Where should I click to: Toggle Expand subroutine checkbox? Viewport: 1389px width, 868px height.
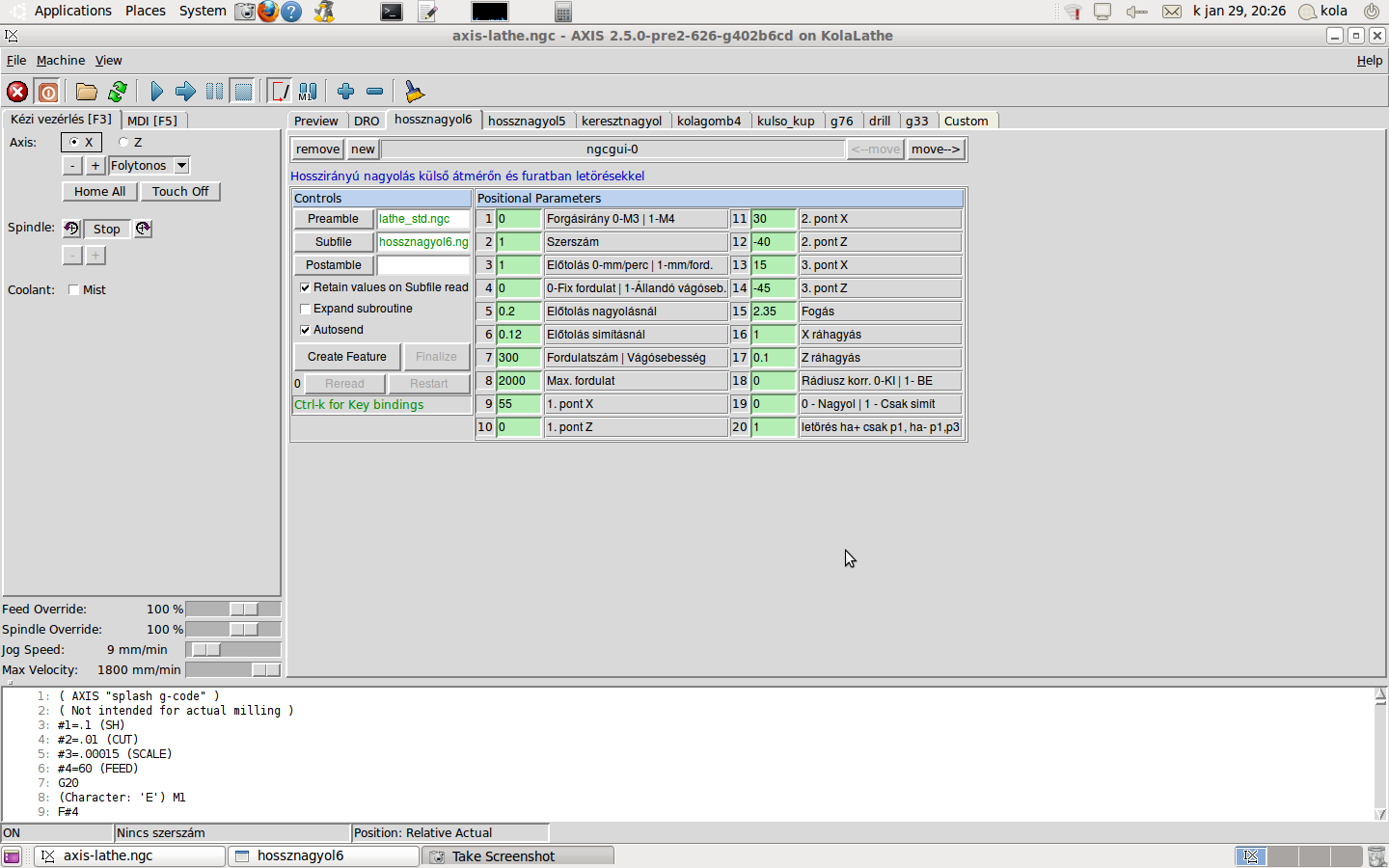pyautogui.click(x=306, y=309)
